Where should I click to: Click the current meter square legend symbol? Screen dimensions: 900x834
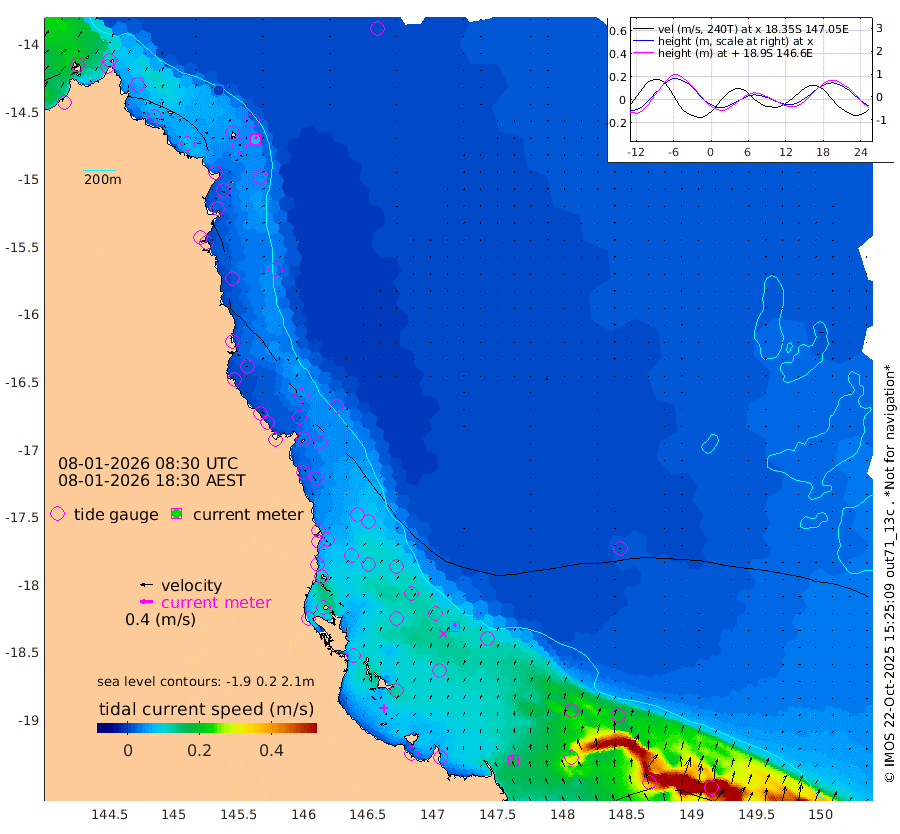click(177, 514)
